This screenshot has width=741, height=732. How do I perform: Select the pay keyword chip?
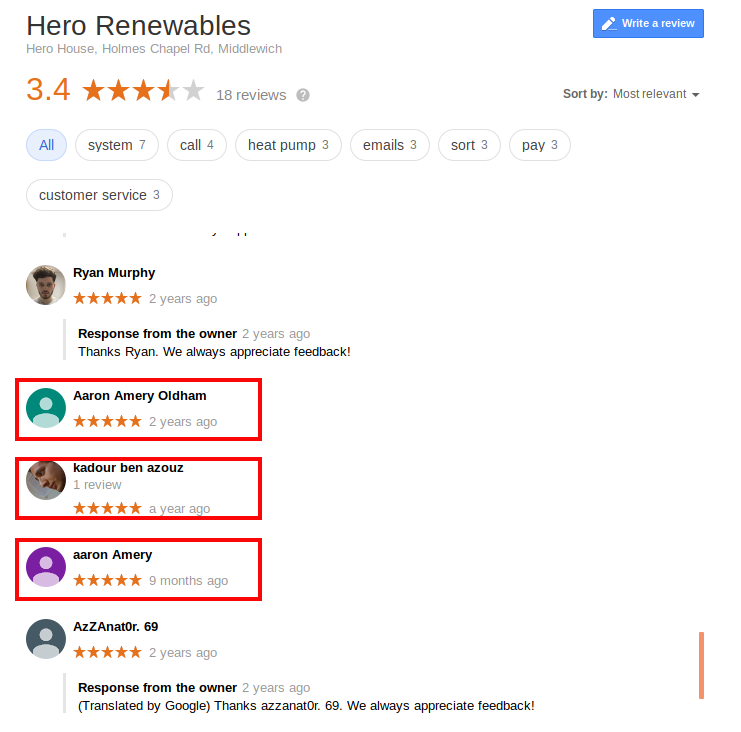[540, 145]
